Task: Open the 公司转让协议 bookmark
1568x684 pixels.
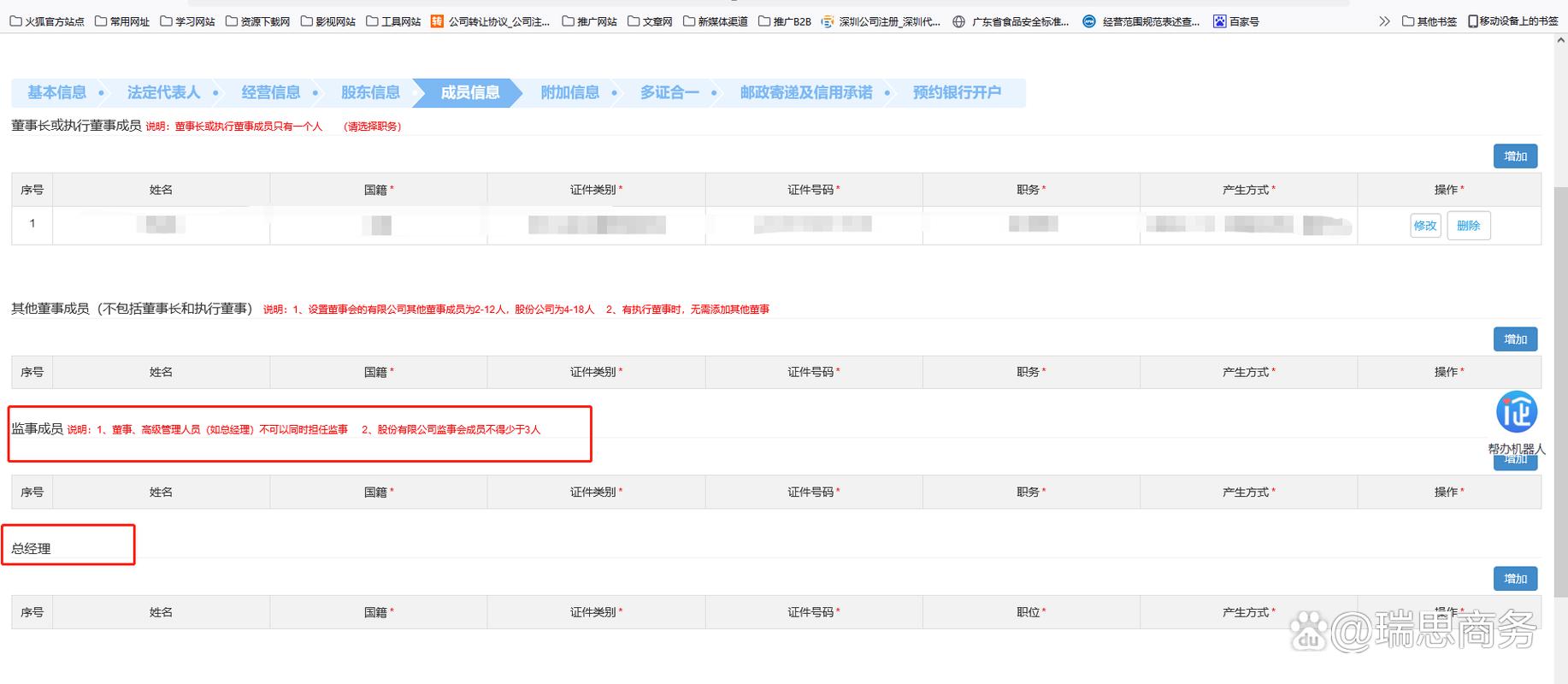Action: pyautogui.click(x=491, y=21)
